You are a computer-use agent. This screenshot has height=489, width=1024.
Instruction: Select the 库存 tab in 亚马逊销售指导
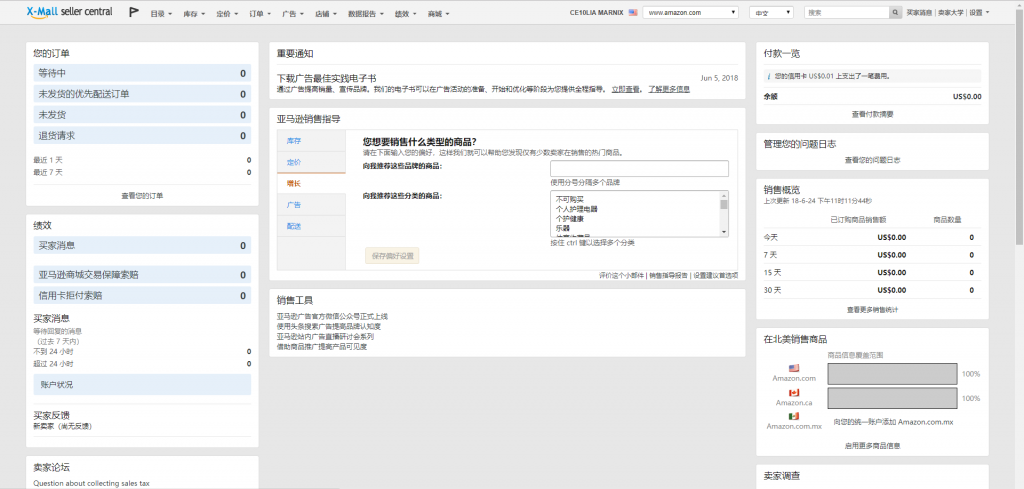(x=311, y=141)
